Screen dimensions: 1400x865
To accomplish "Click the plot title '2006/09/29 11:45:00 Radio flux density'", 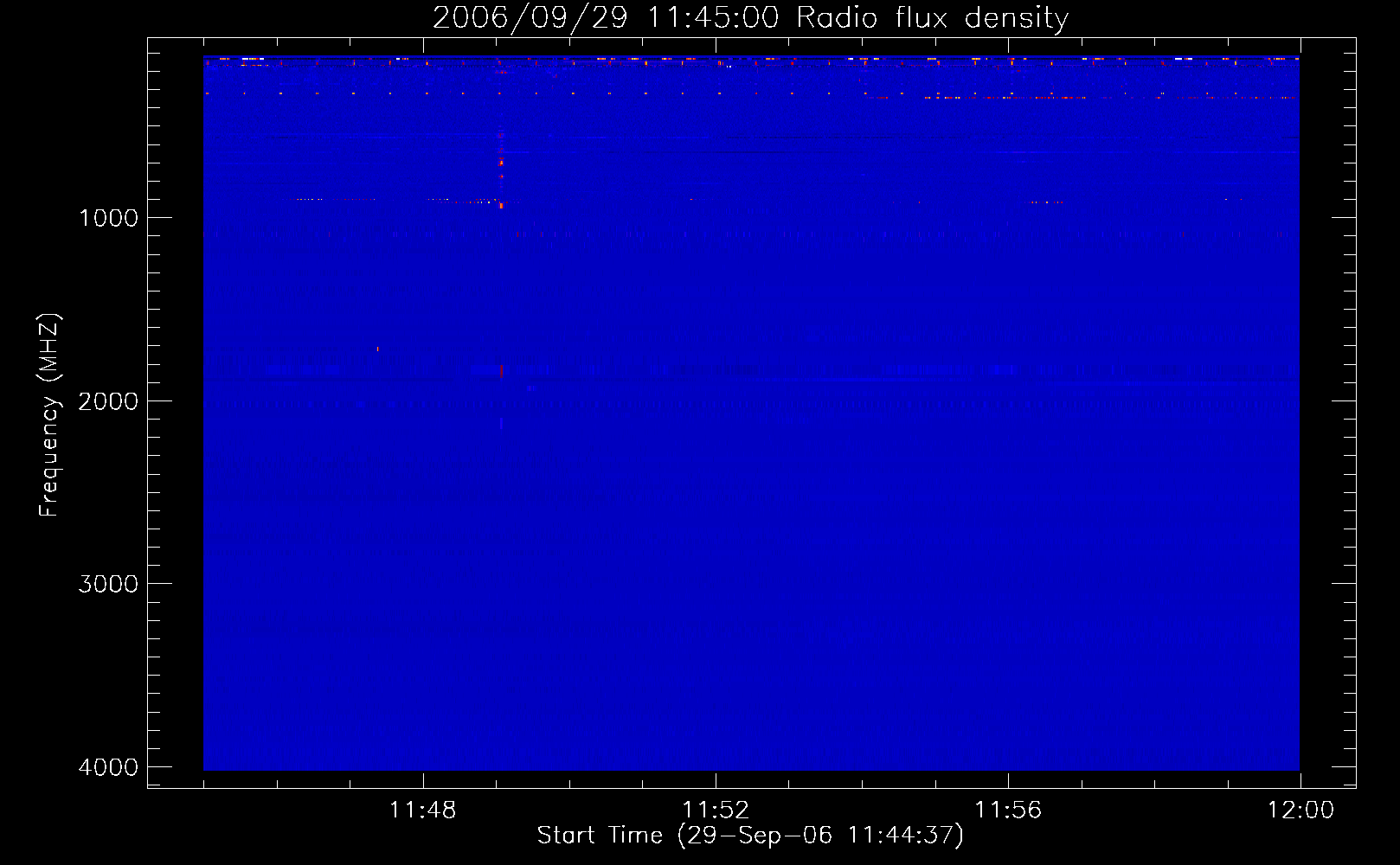I will 750,17.
